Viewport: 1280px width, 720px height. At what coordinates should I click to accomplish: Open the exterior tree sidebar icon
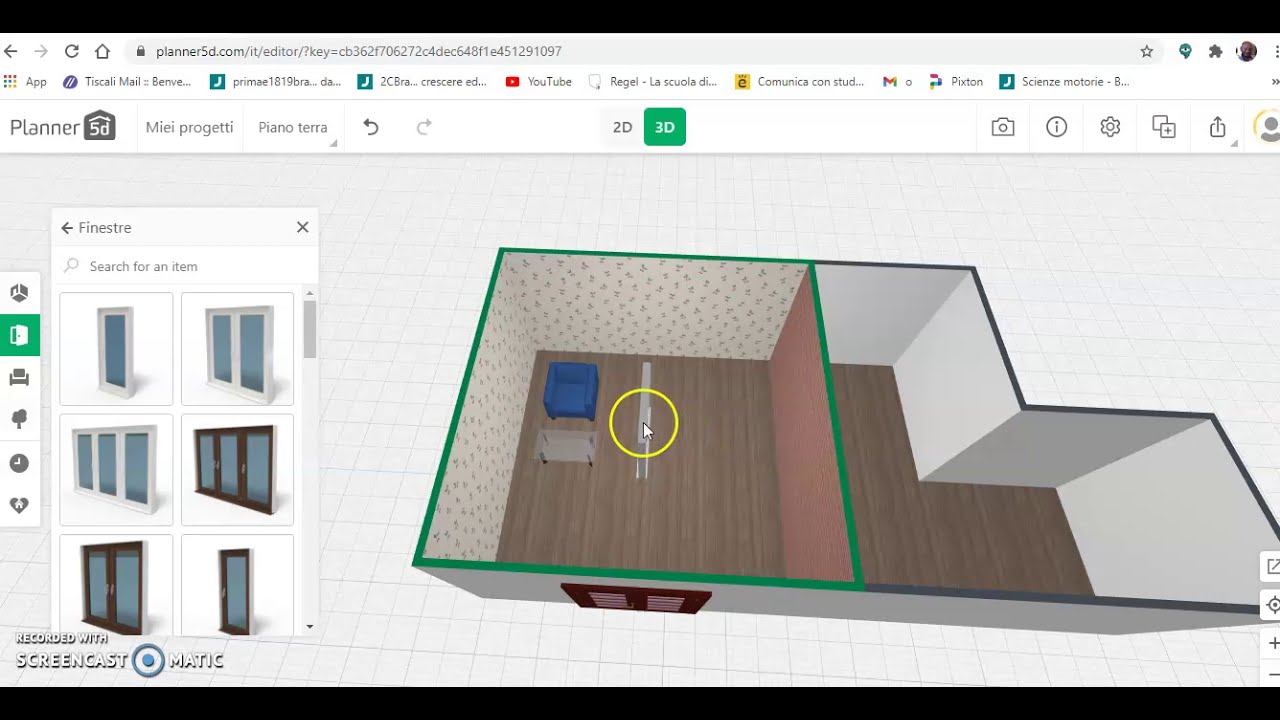(19, 420)
